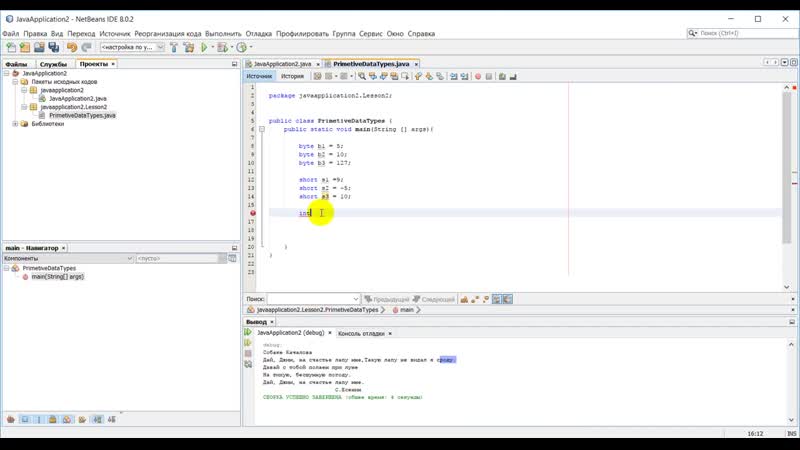Run the project with green play icon
This screenshot has height=450, width=800.
(x=204, y=47)
